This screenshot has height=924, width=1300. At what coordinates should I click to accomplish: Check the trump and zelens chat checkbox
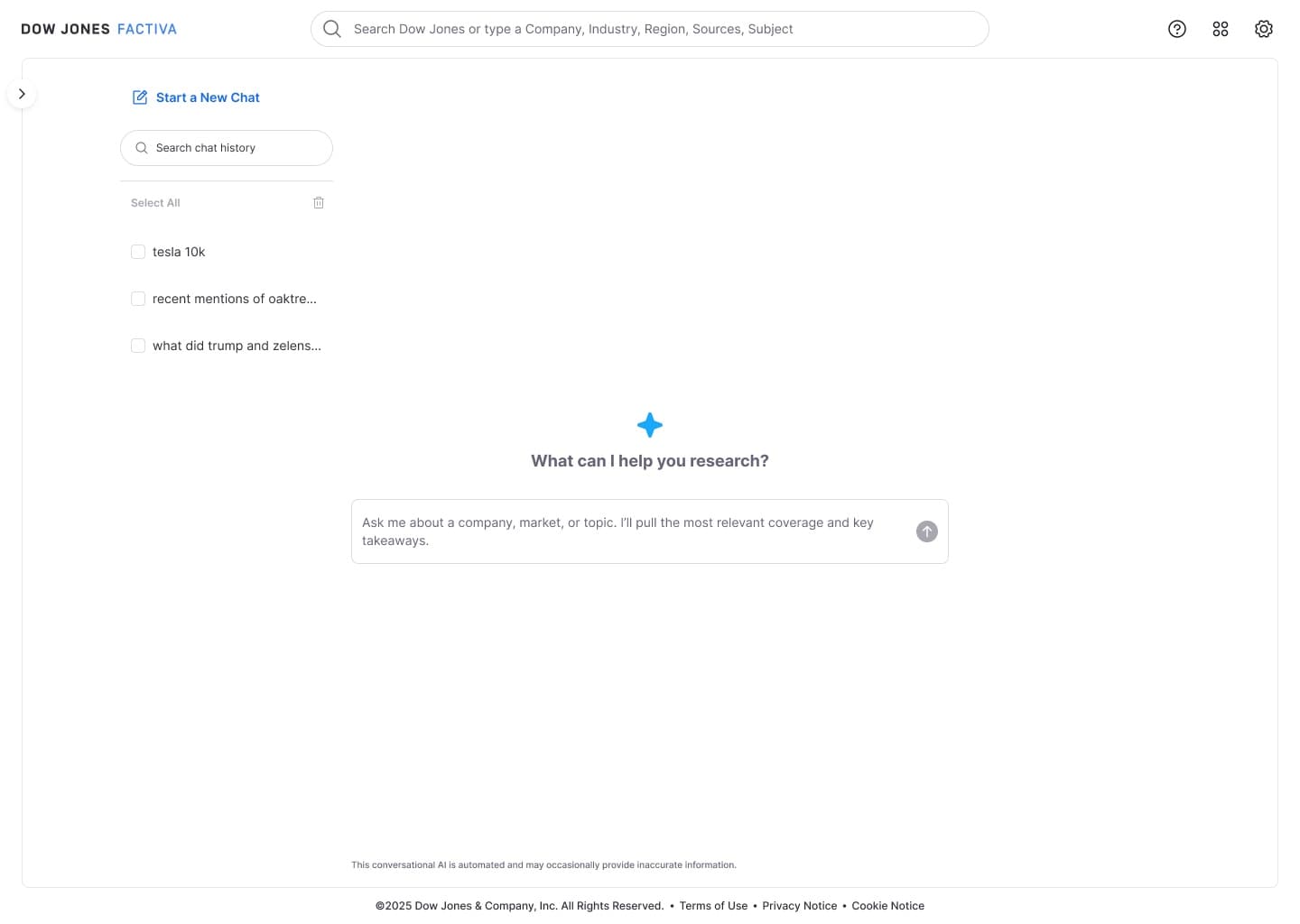(138, 346)
